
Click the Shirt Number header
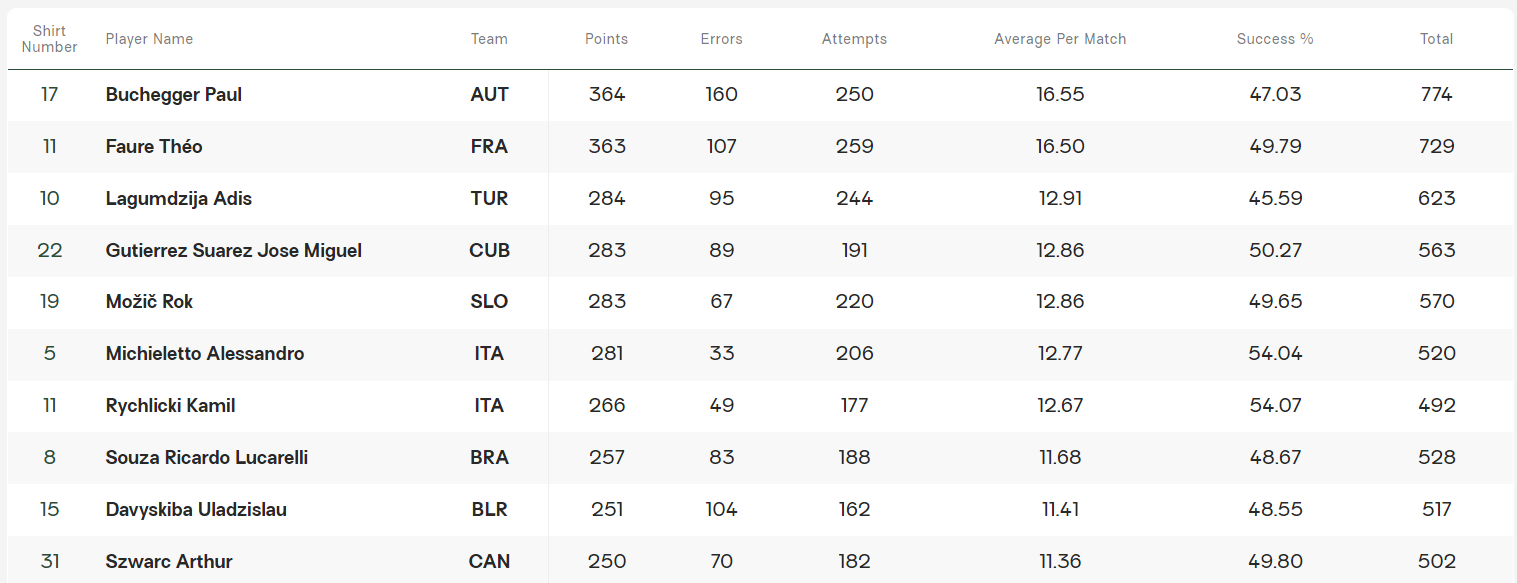pyautogui.click(x=50, y=39)
